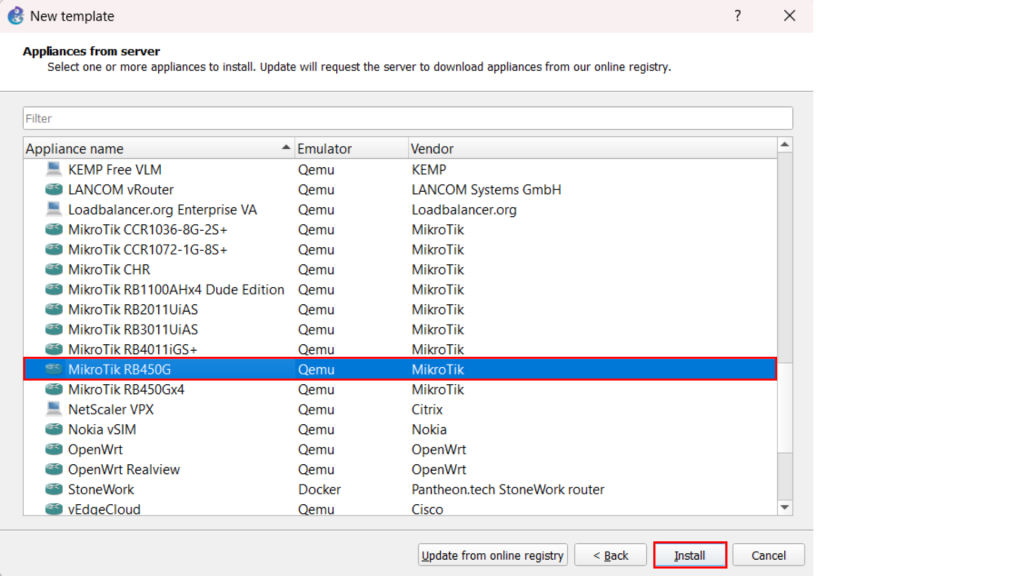This screenshot has width=1024, height=576.
Task: Go back with the Back button
Action: (610, 555)
